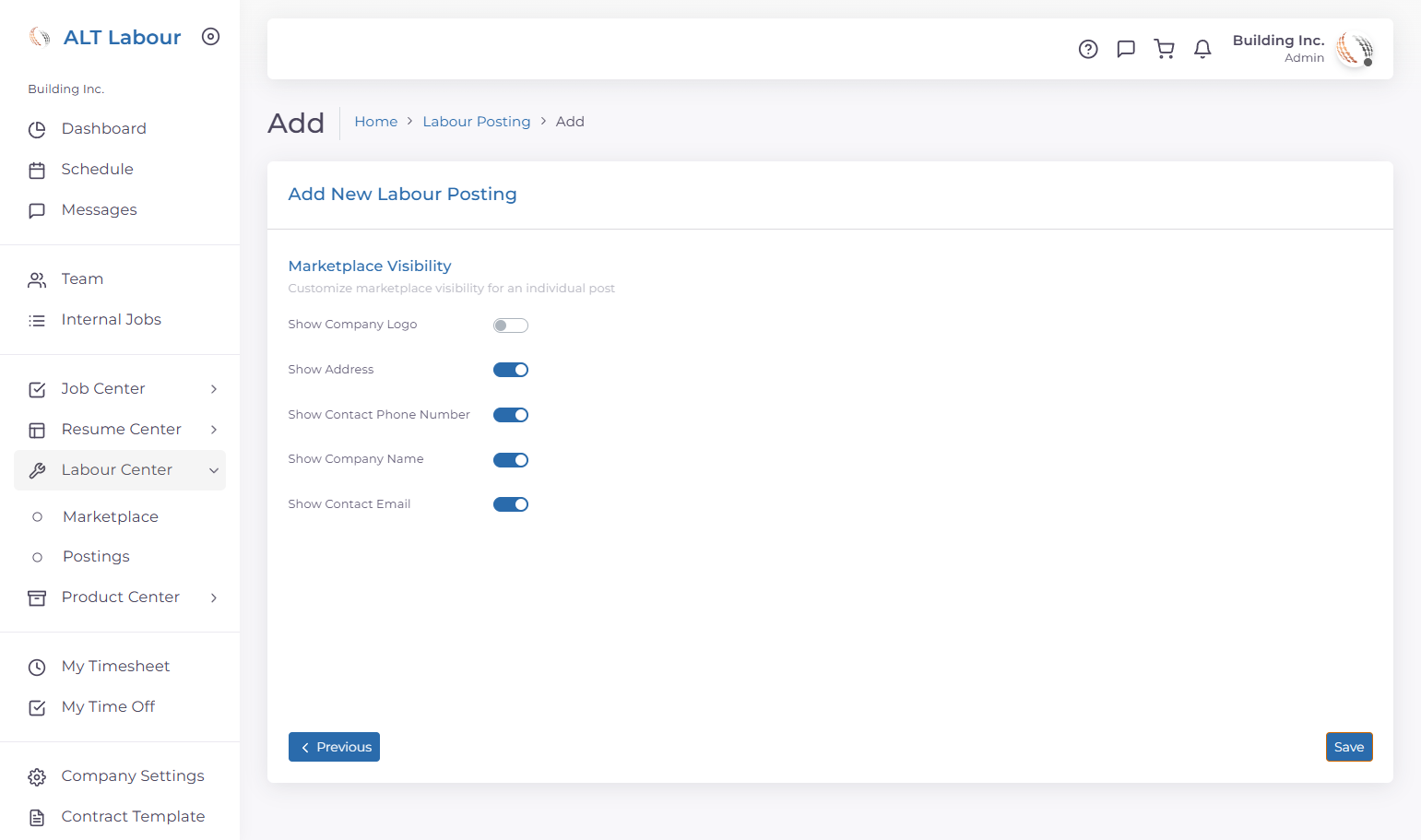Open the notifications bell icon
The image size is (1421, 840).
coord(1202,49)
